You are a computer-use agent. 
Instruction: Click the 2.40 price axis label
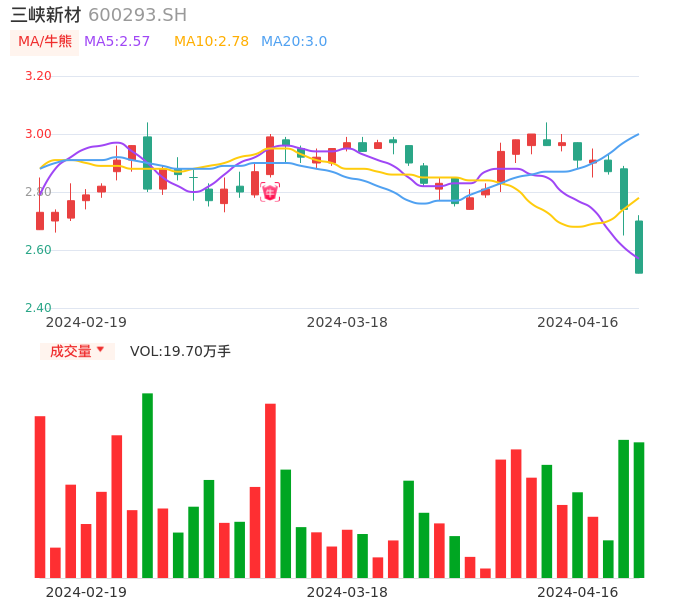point(38,308)
